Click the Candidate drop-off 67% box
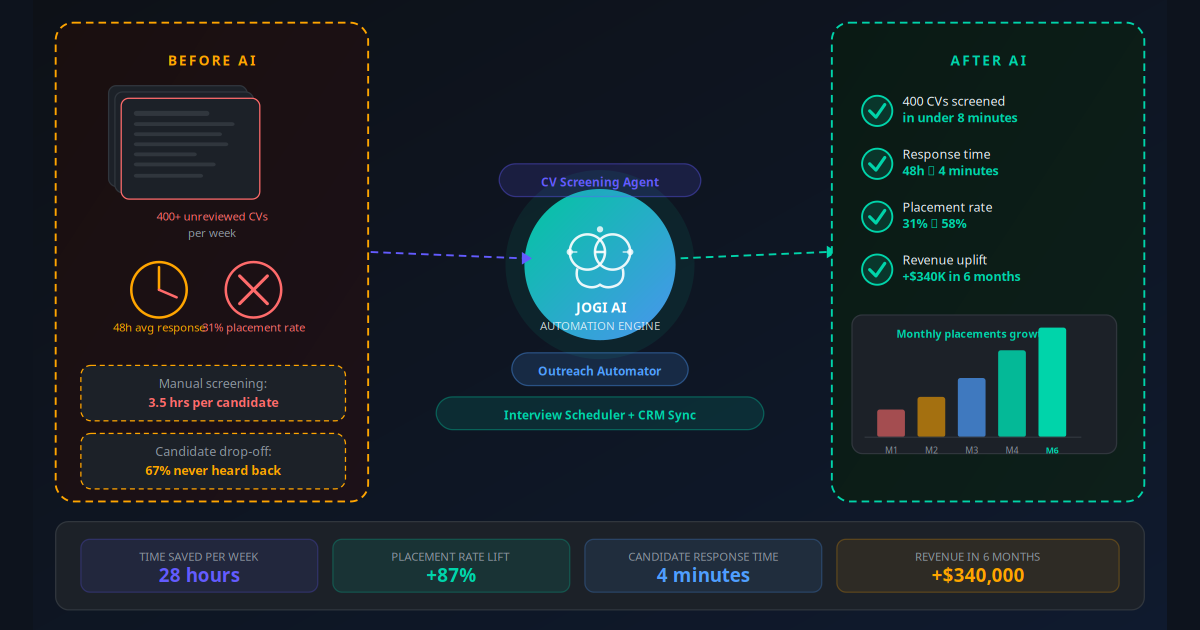Screen dimensions: 1200x630 tap(213, 461)
